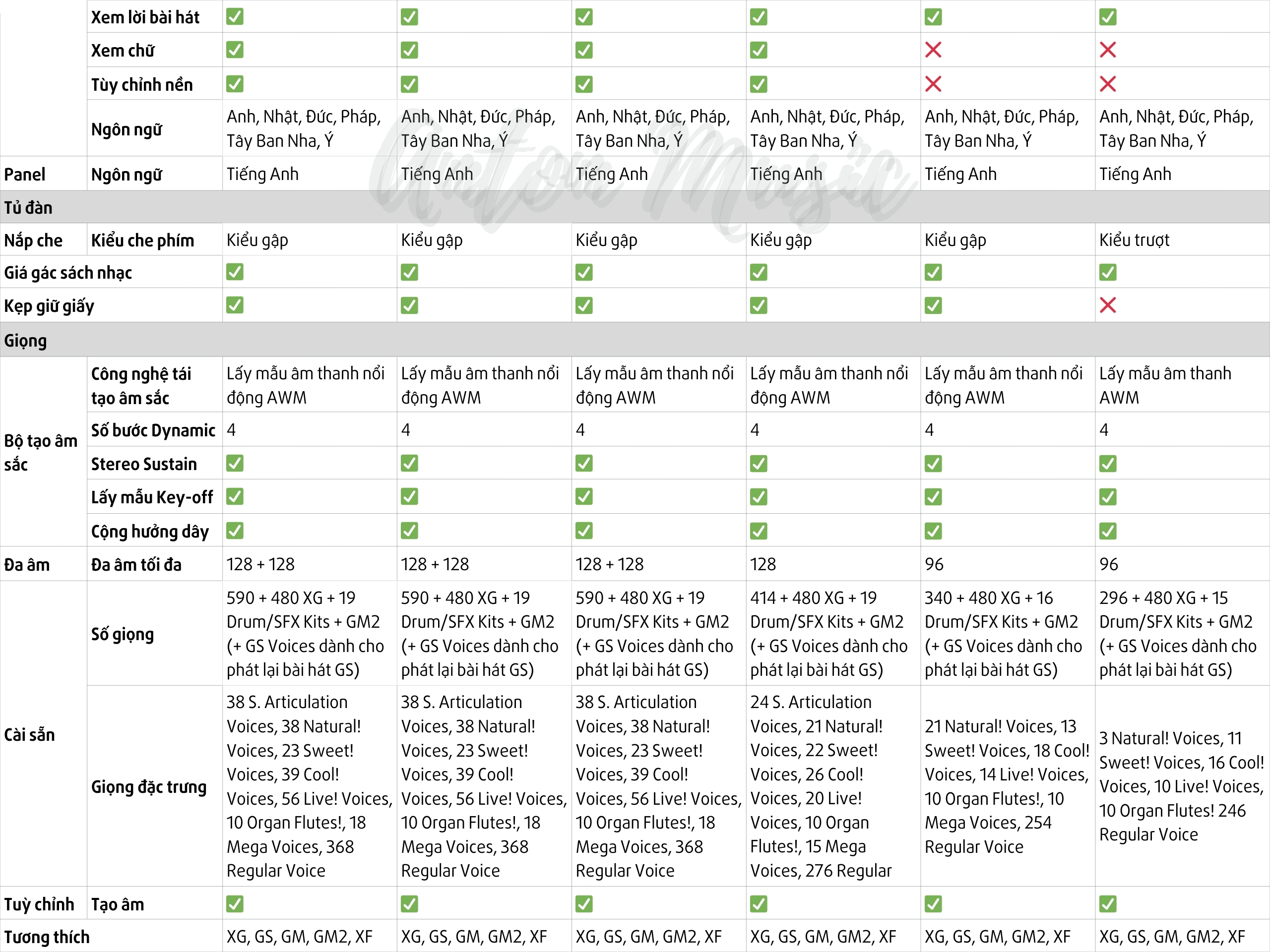1270x952 pixels.
Task: Click the Tủ đàn section header
Action: 28,207
